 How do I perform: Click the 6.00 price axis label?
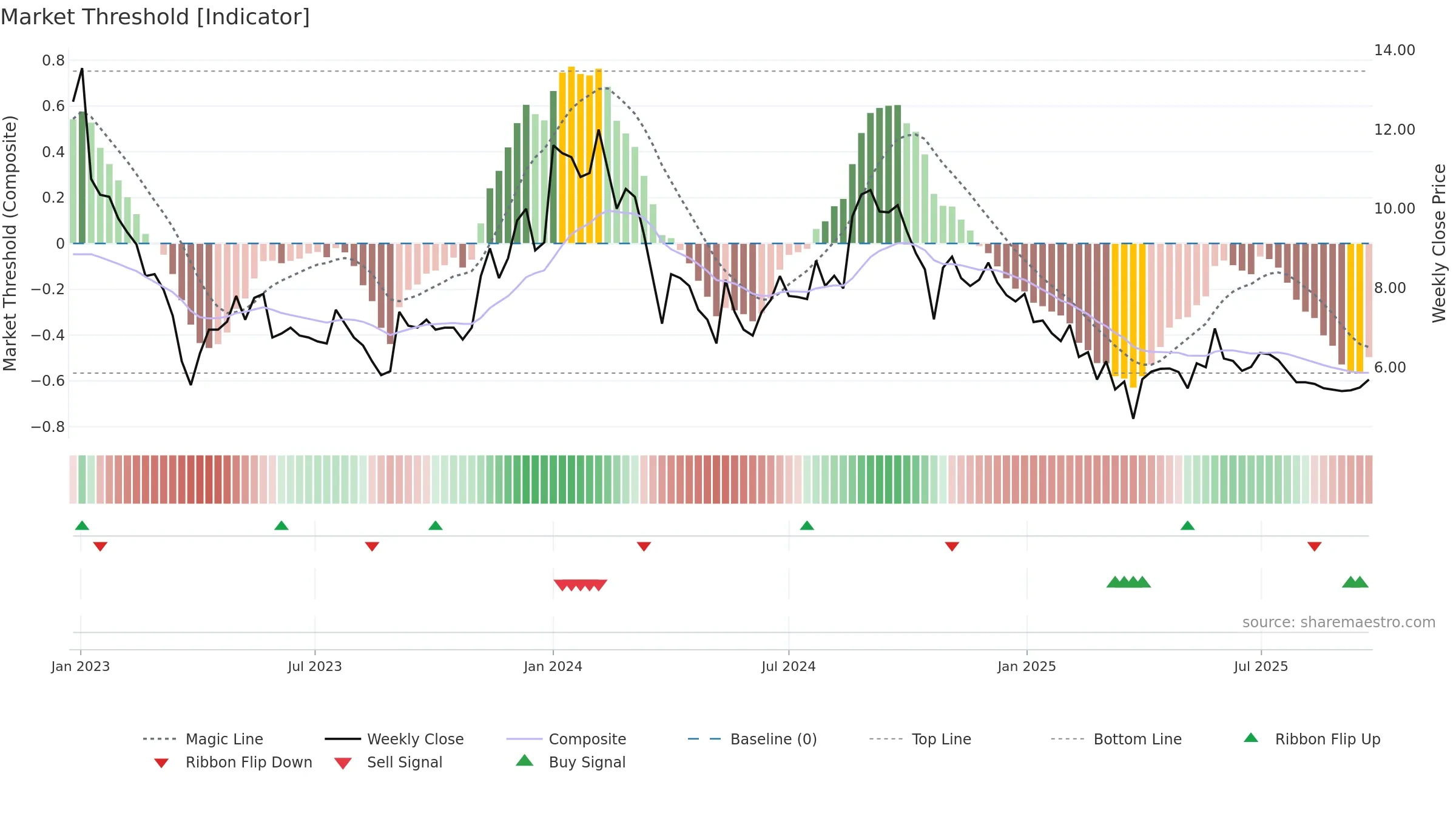click(x=1390, y=368)
